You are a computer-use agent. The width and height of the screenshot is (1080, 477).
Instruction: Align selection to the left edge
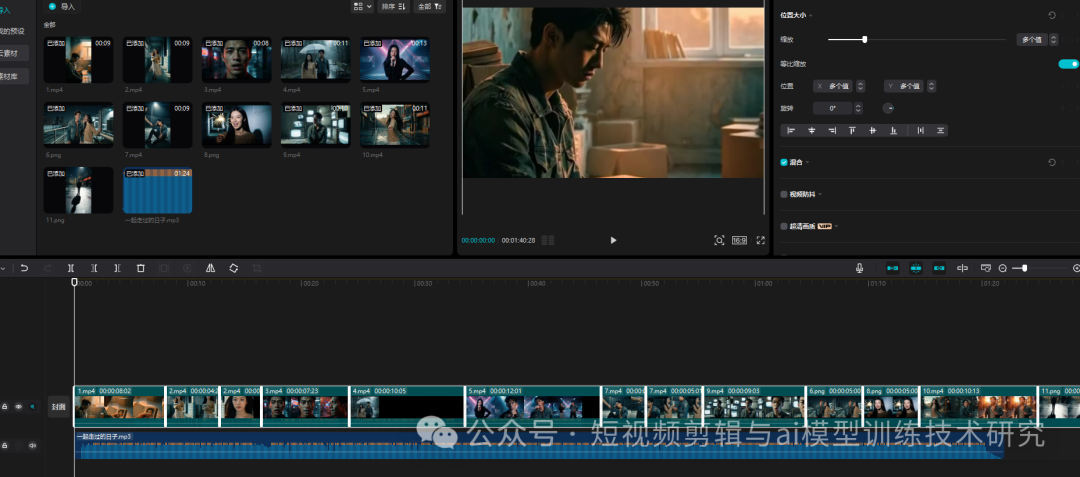point(791,130)
